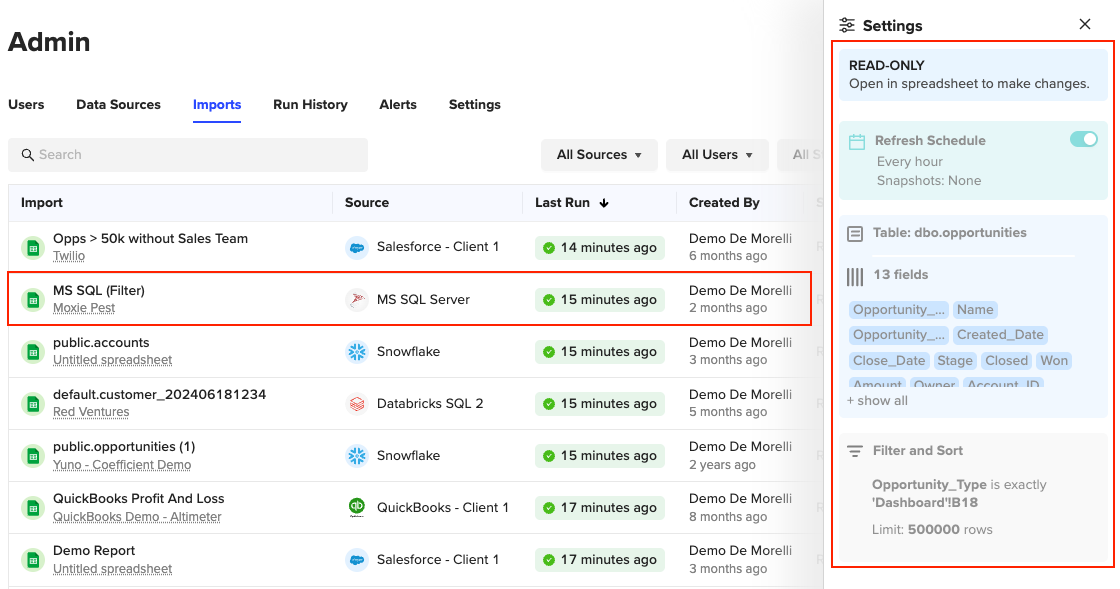Expand field list with show all
The width and height of the screenshot is (1120, 589).
tap(877, 401)
